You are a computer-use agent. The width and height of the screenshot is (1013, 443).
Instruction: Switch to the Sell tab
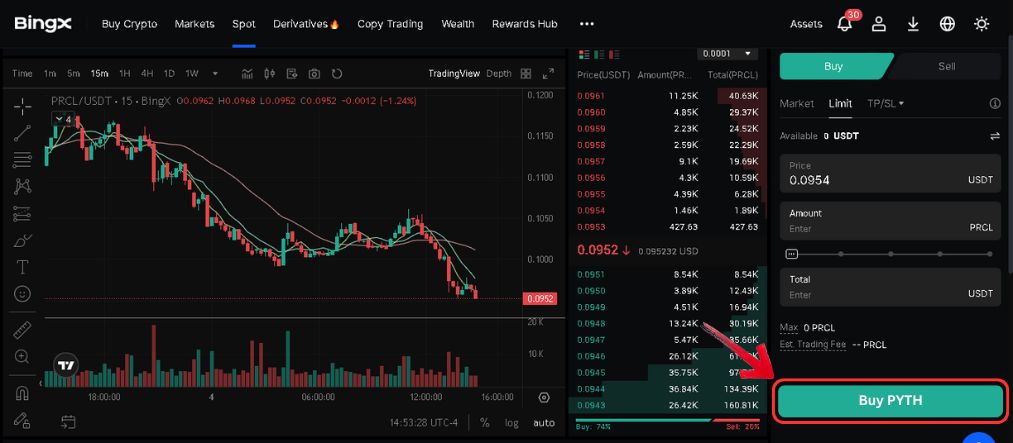pyautogui.click(x=946, y=66)
